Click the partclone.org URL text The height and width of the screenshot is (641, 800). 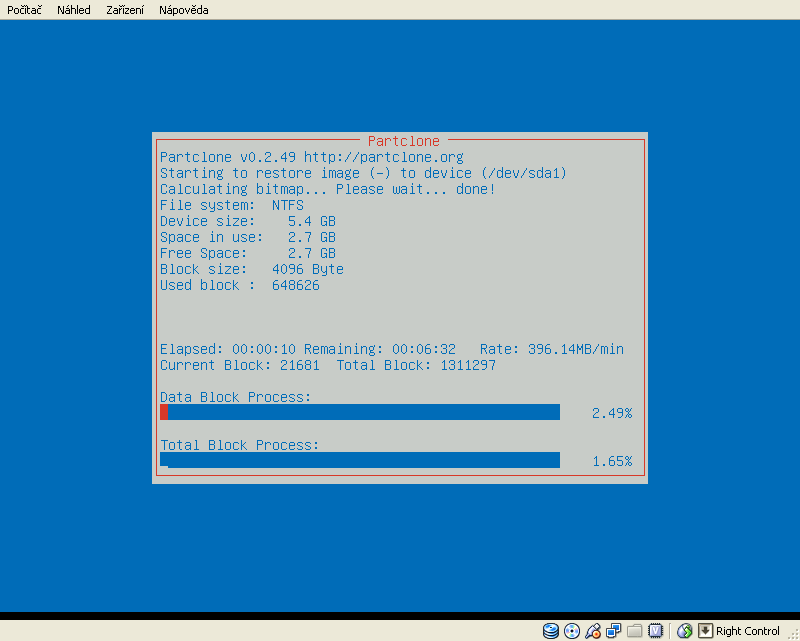(383, 157)
